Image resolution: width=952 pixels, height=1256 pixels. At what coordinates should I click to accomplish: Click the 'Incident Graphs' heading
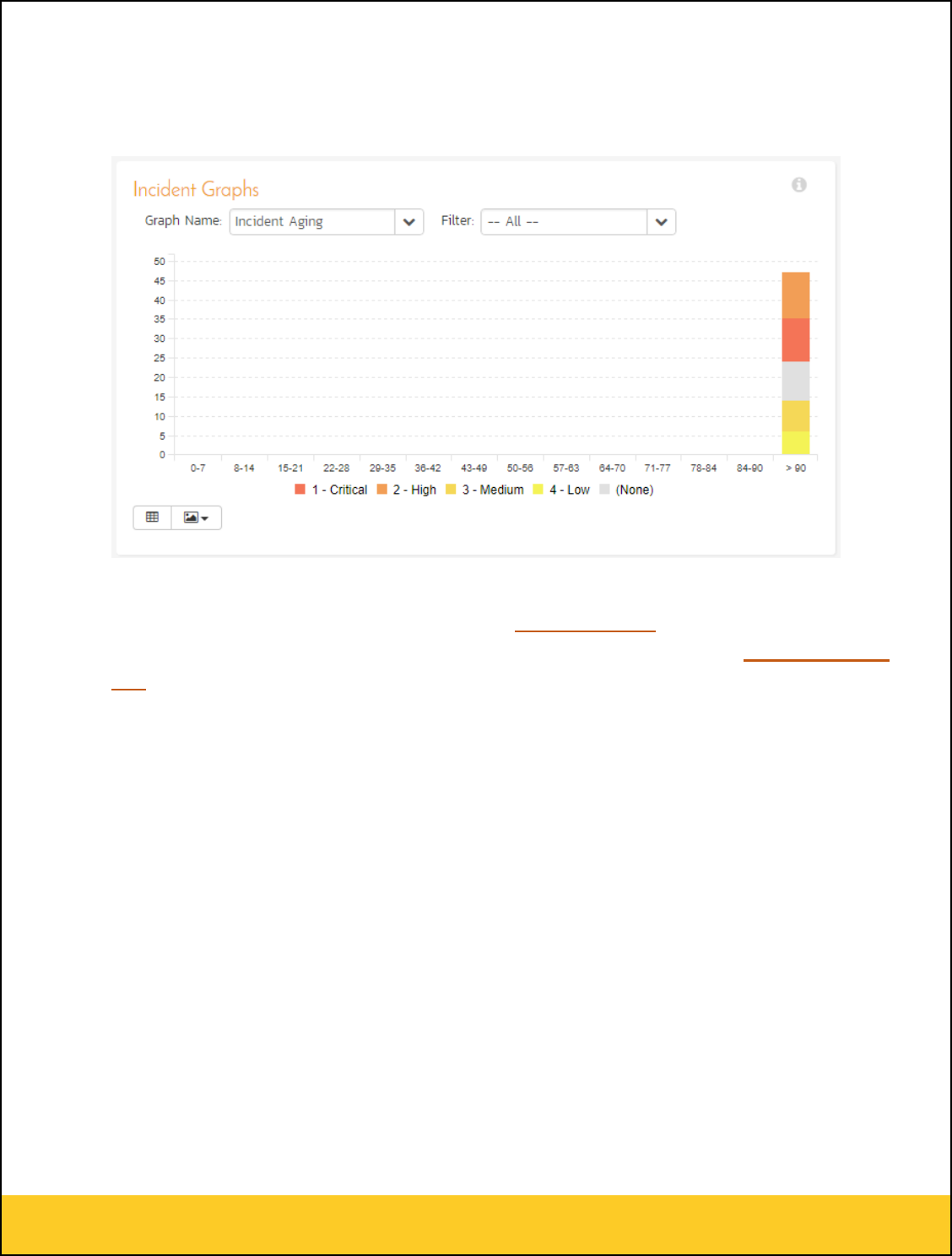point(196,189)
